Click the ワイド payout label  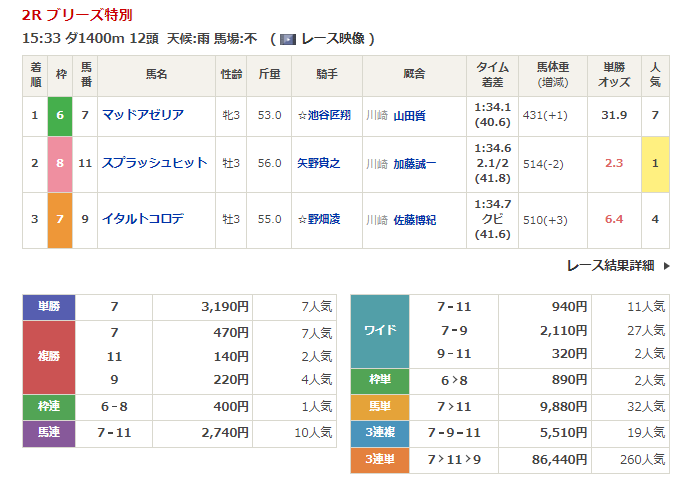(380, 331)
